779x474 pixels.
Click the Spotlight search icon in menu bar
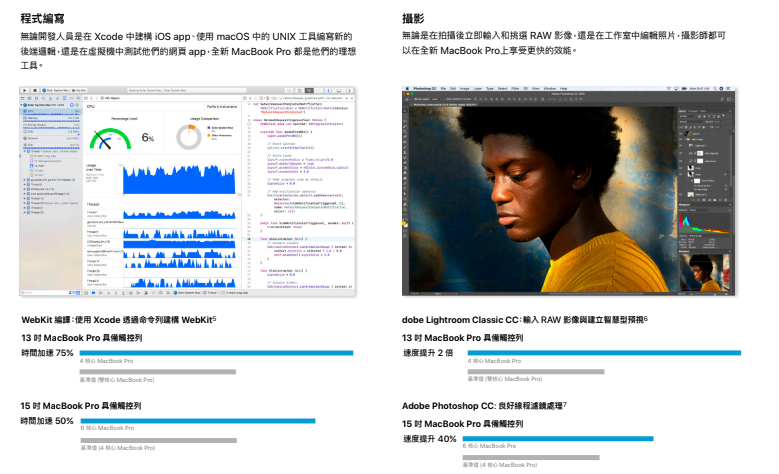point(715,88)
